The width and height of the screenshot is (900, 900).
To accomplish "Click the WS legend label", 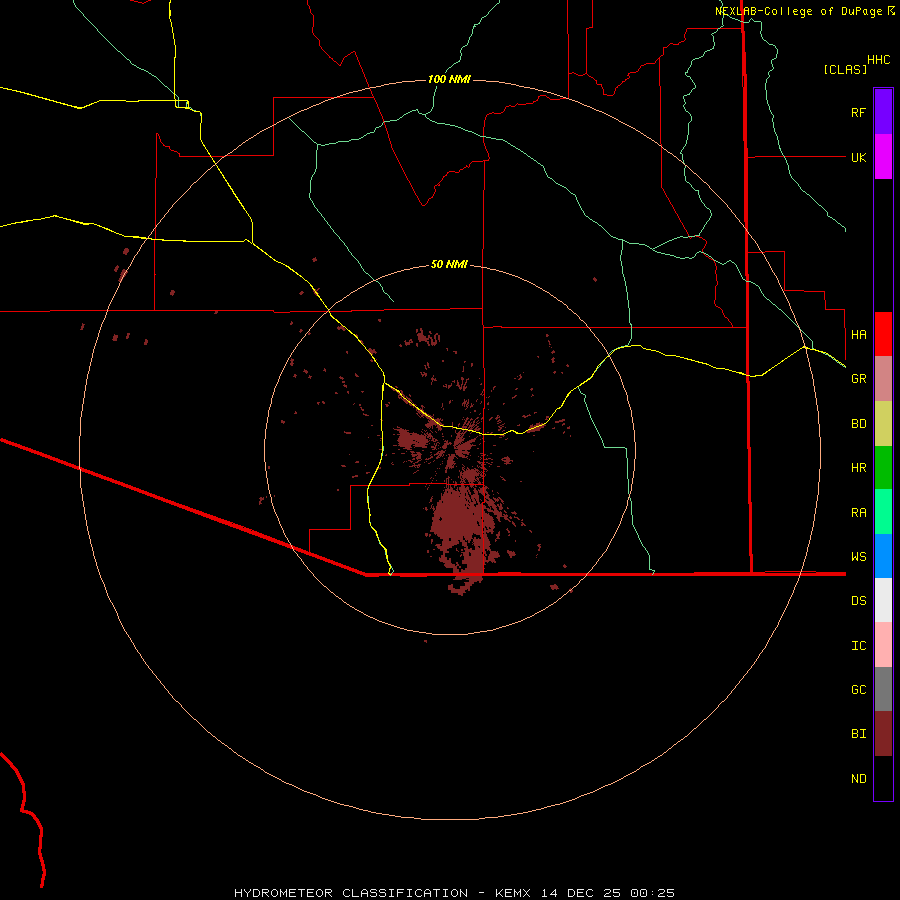I will (x=858, y=556).
